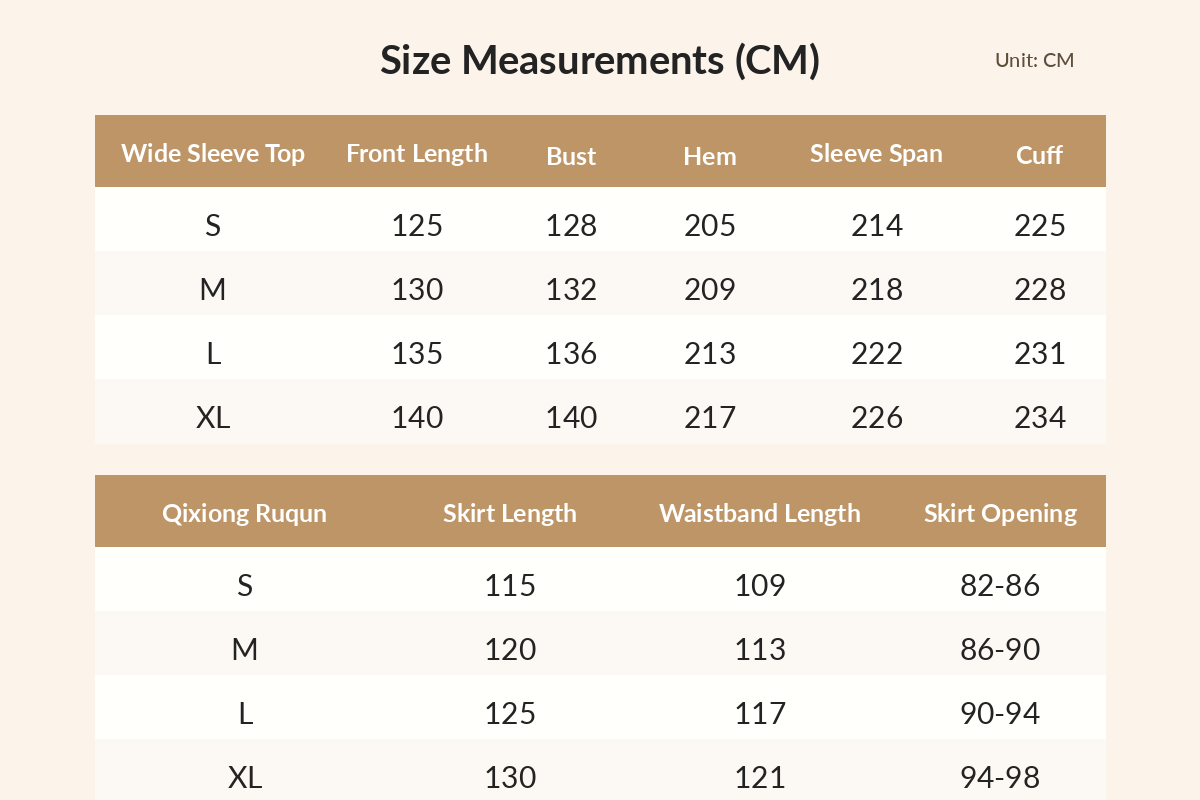Click the Unit: CM label
The width and height of the screenshot is (1200, 800).
coord(1034,60)
